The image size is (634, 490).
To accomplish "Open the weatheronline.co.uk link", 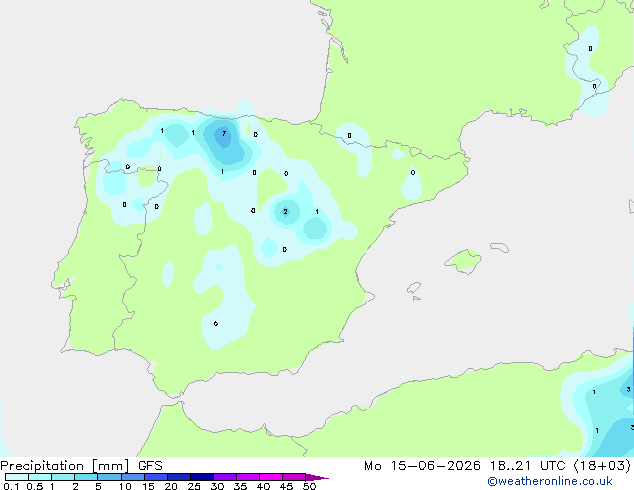I will click(x=550, y=481).
